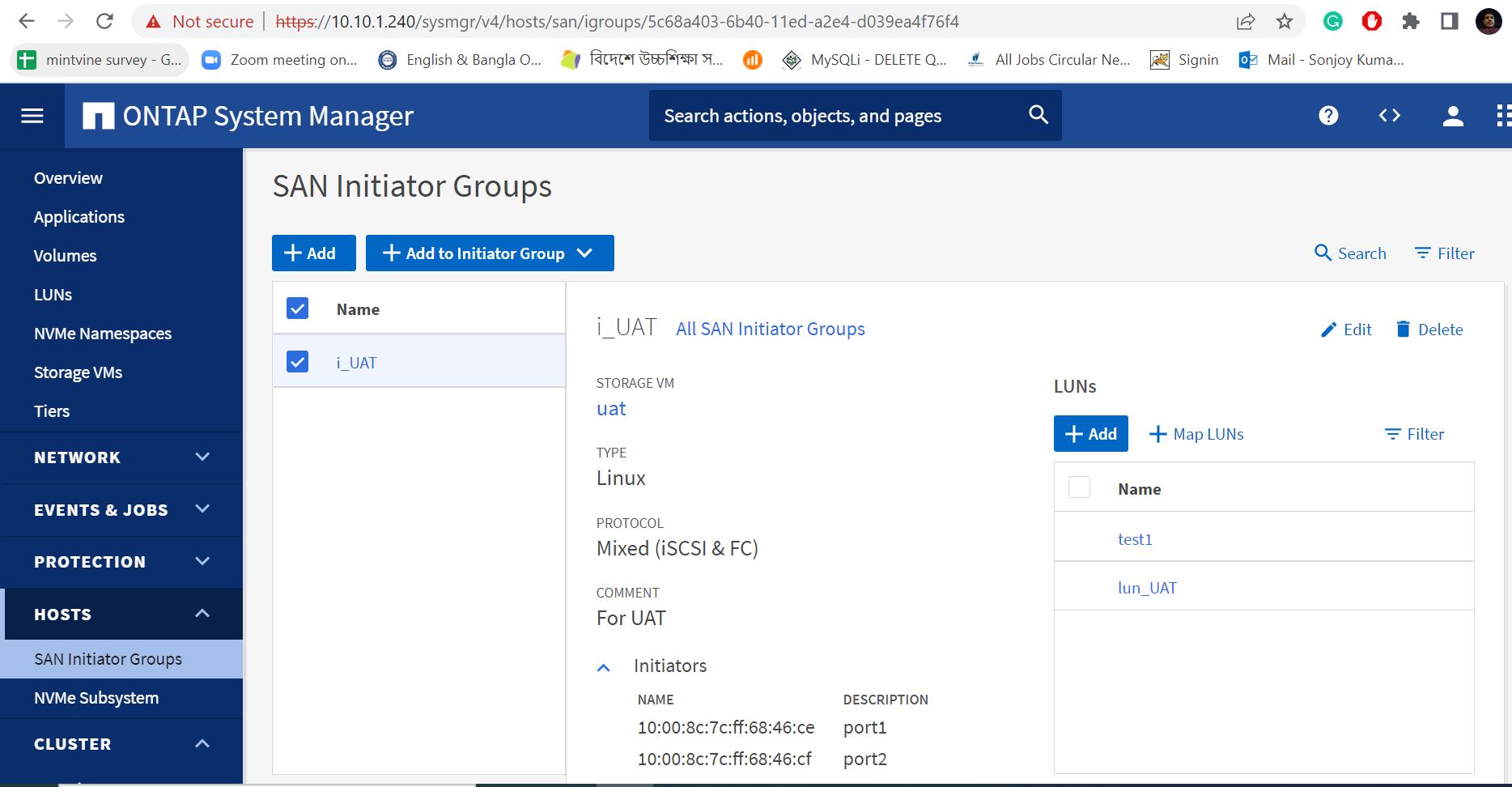1512x787 pixels.
Task: Open the uat storage VM link
Action: point(611,409)
